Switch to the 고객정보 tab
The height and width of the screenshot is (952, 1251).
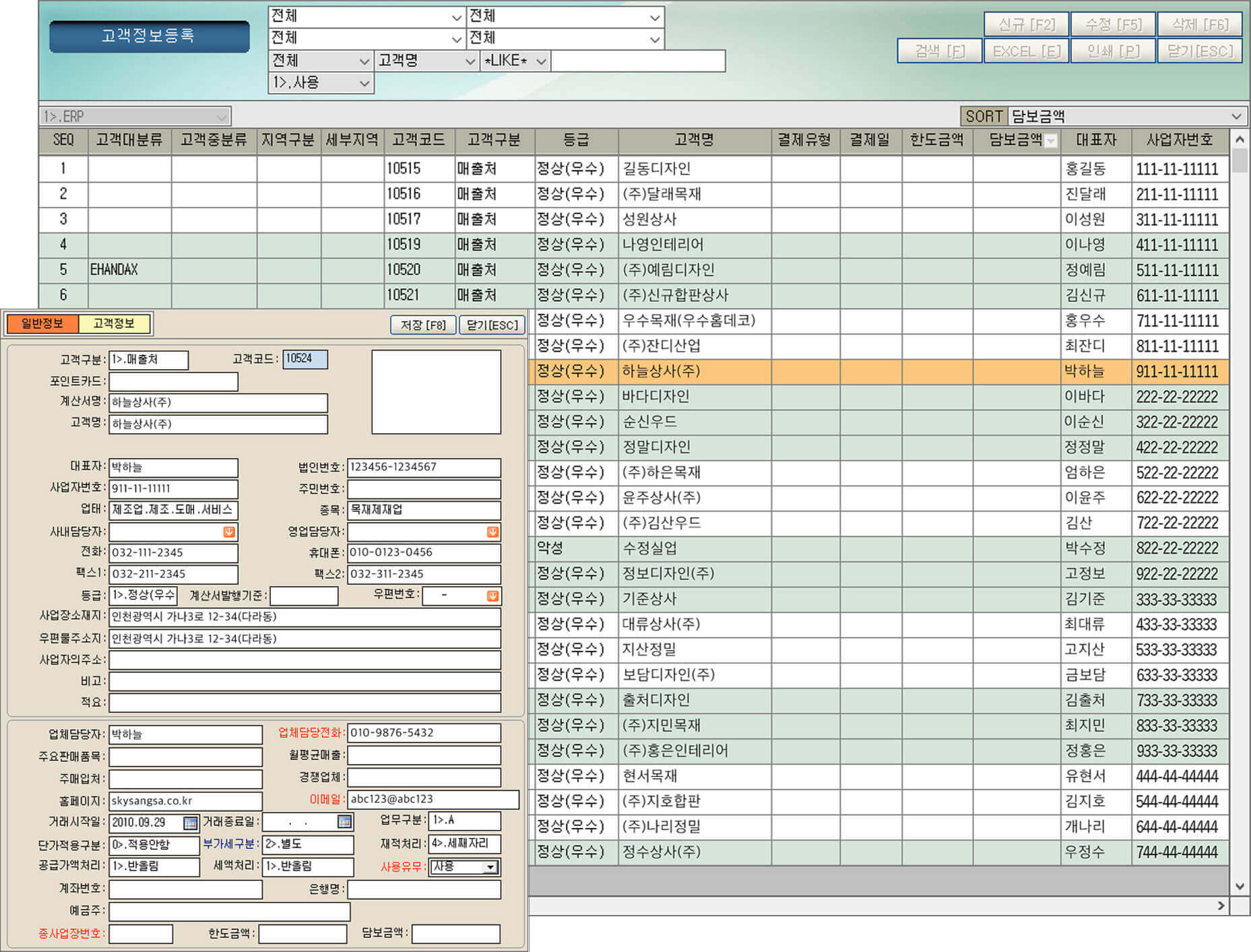click(x=114, y=324)
